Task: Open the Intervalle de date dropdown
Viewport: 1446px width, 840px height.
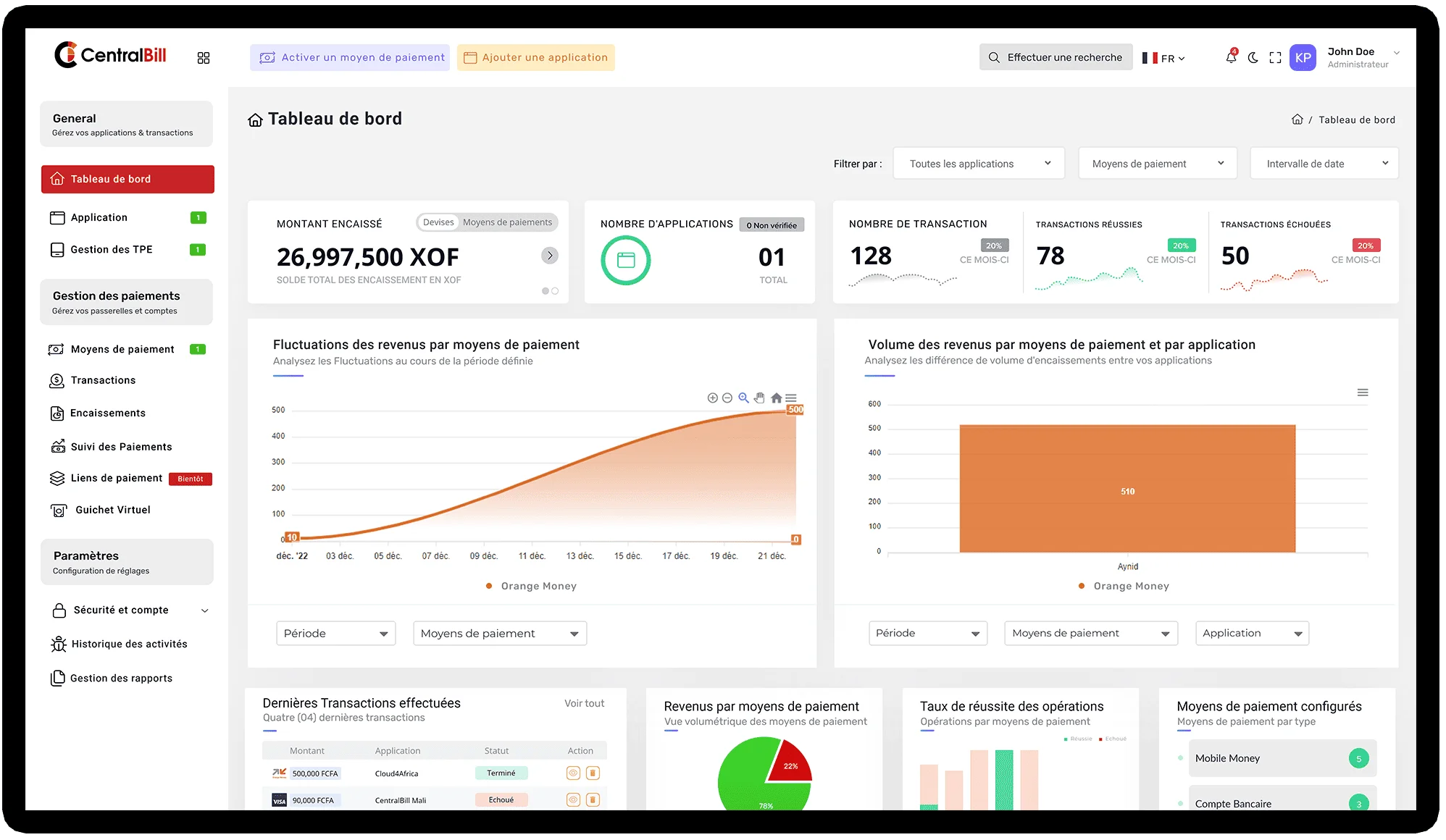Action: click(1324, 164)
